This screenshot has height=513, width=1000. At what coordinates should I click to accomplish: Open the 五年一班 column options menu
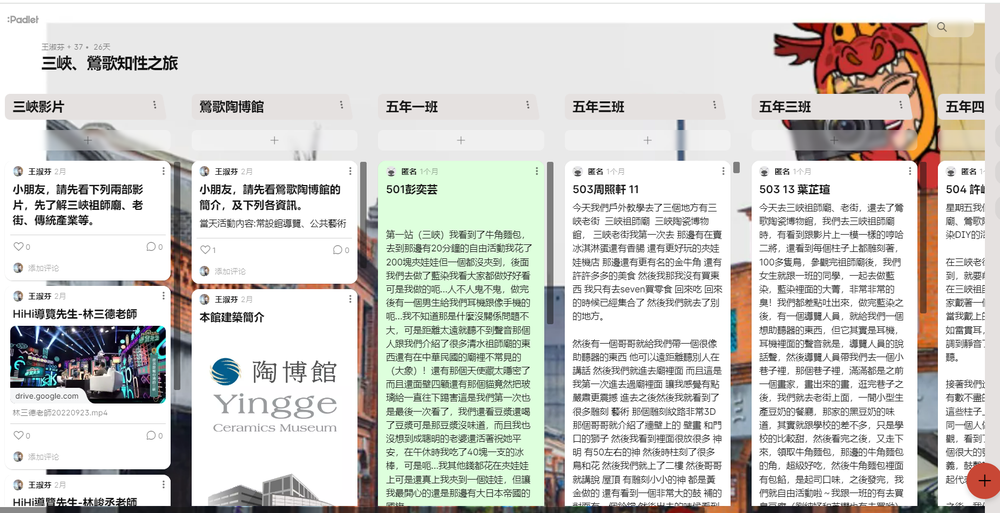(527, 105)
